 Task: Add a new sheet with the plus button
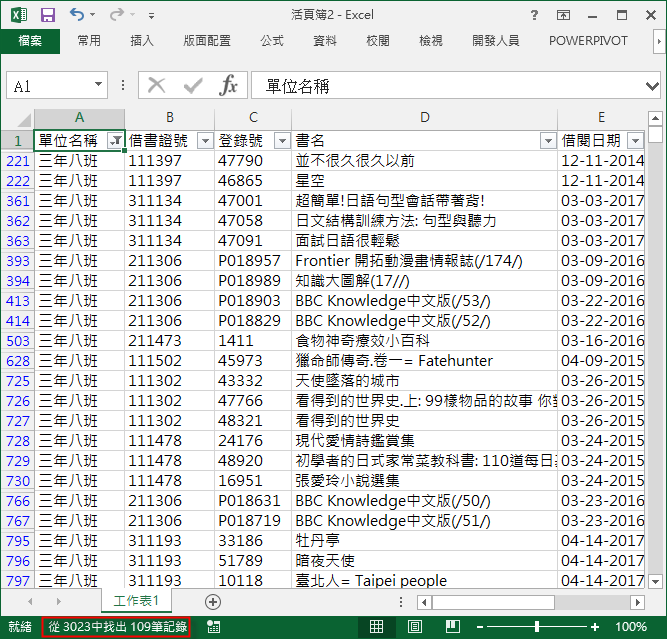(213, 602)
